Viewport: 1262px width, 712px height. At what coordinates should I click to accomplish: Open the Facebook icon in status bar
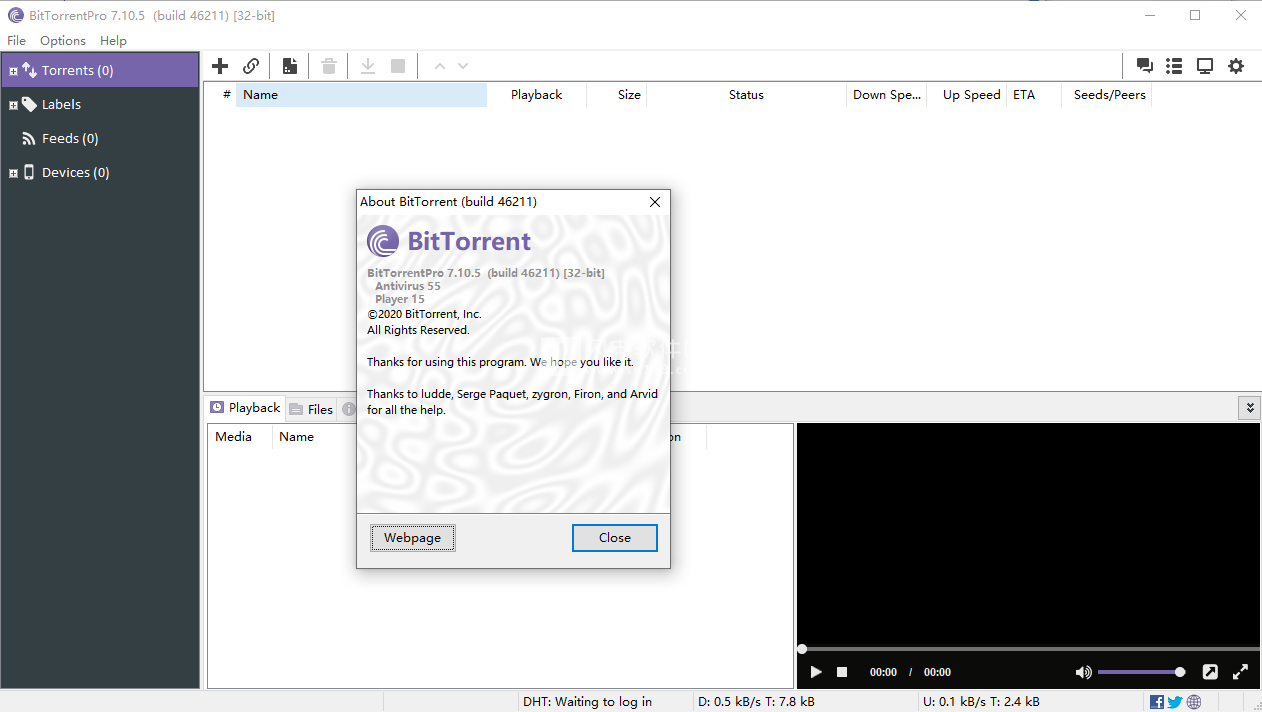pyautogui.click(x=1157, y=702)
